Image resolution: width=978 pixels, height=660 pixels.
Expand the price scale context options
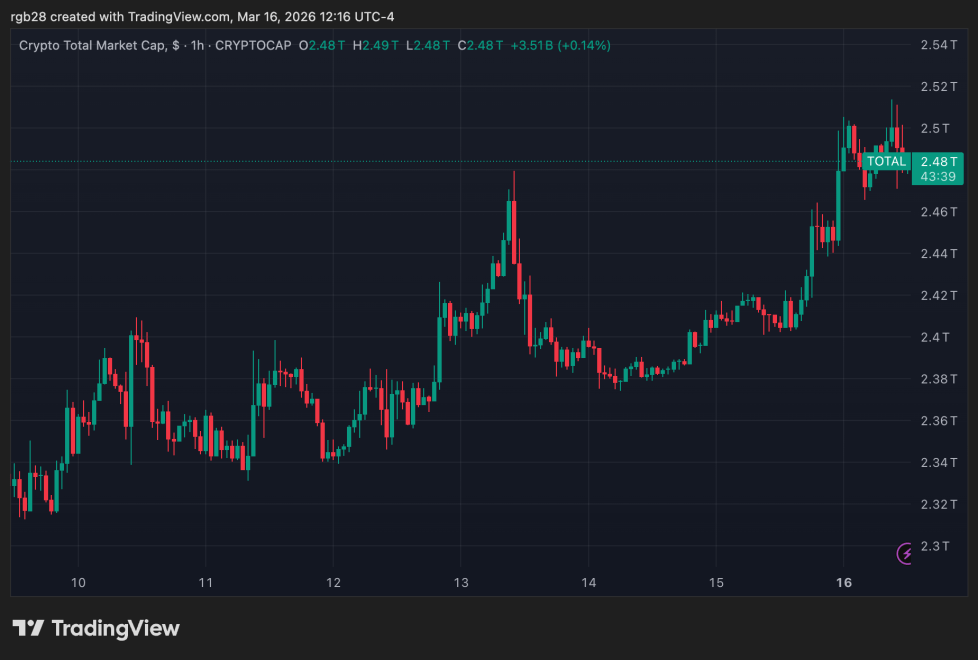click(x=938, y=300)
